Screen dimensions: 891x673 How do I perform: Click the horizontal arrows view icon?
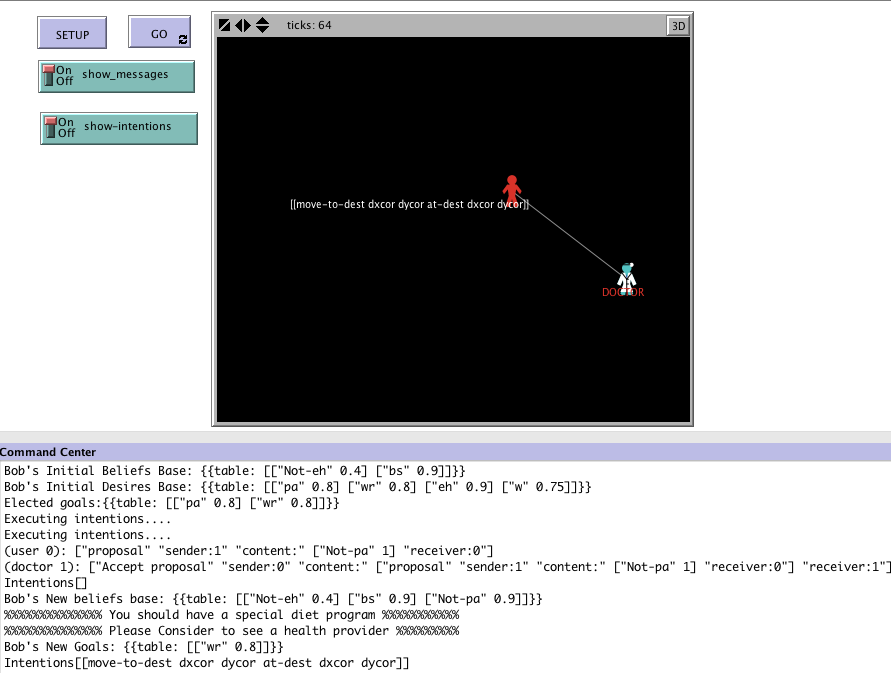(243, 25)
